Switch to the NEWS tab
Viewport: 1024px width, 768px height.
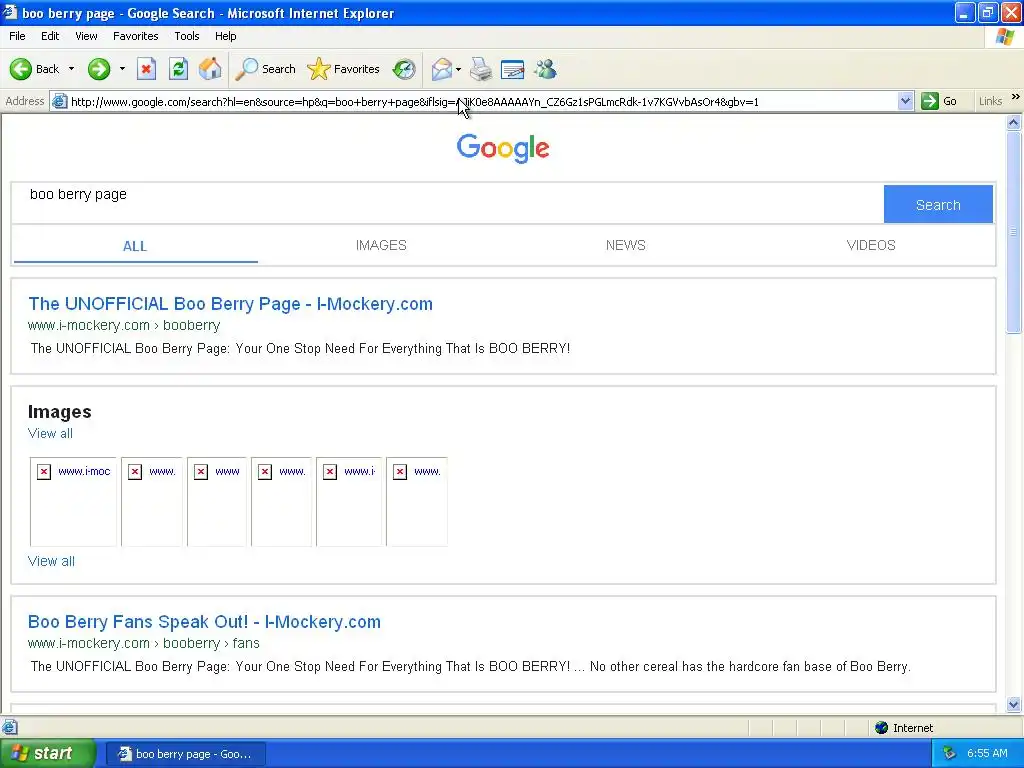(x=626, y=246)
